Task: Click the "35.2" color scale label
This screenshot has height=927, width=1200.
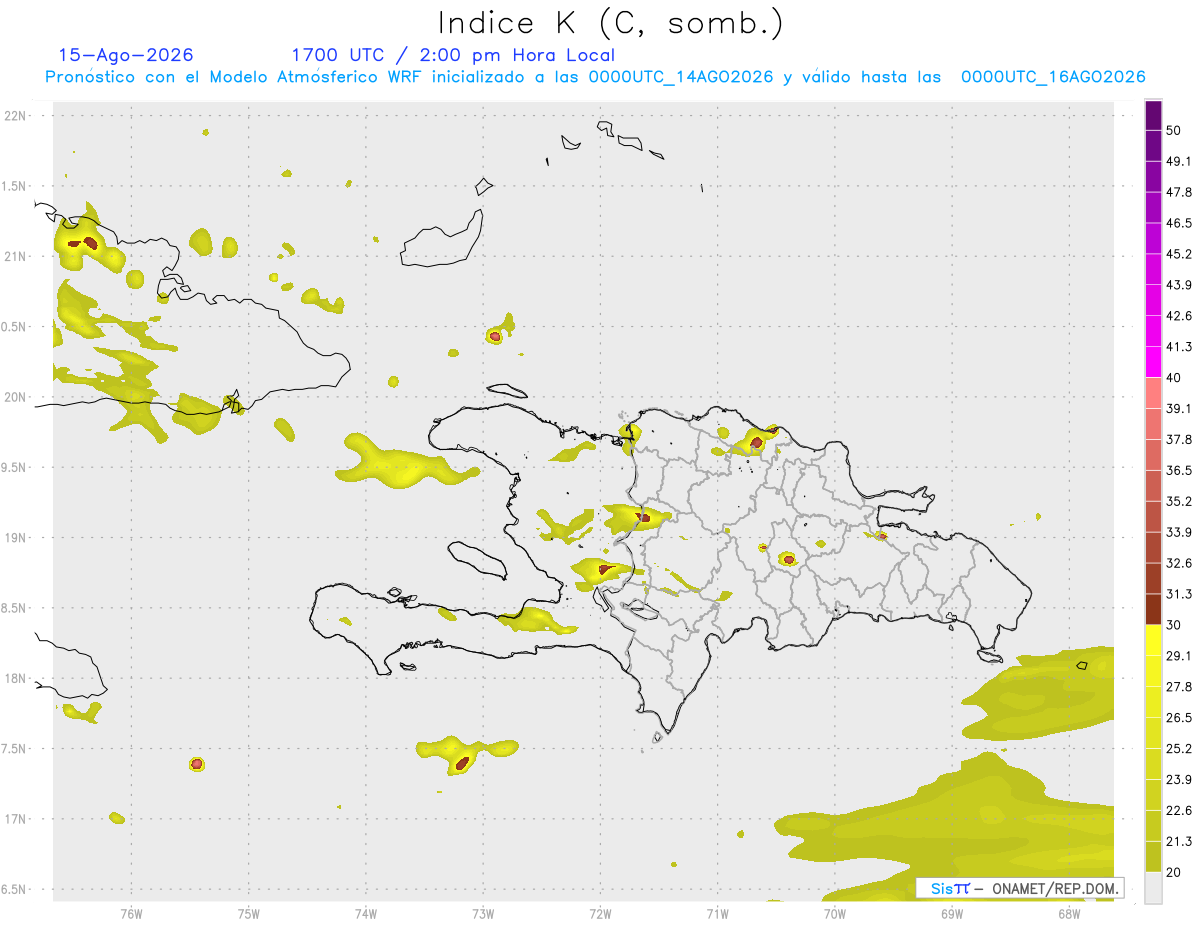Action: 1179,501
